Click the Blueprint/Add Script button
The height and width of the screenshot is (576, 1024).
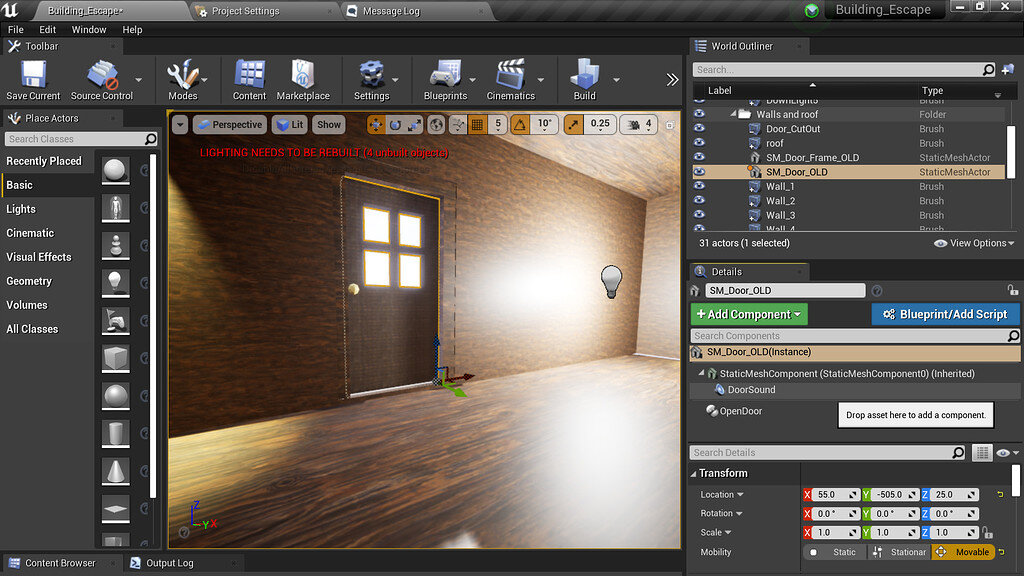[945, 314]
